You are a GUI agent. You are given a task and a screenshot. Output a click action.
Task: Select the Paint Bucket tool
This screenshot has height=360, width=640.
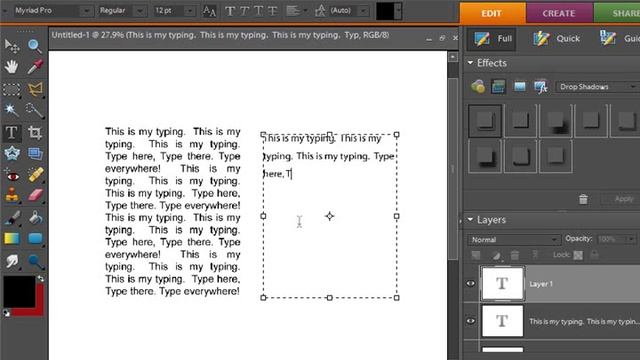pos(35,218)
